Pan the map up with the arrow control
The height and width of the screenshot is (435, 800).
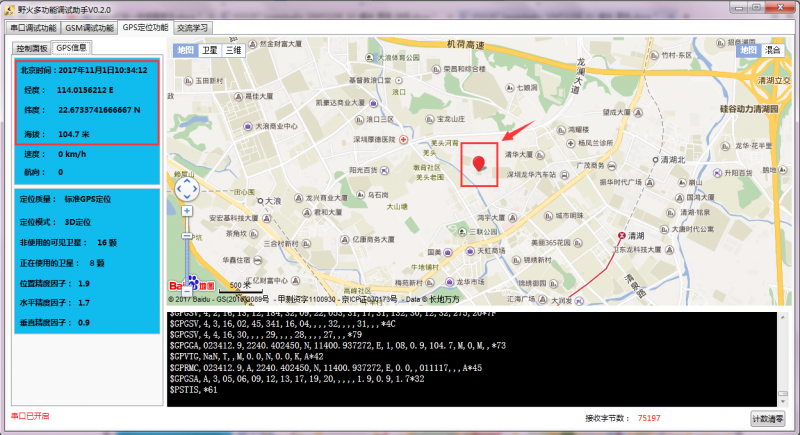pyautogui.click(x=187, y=182)
